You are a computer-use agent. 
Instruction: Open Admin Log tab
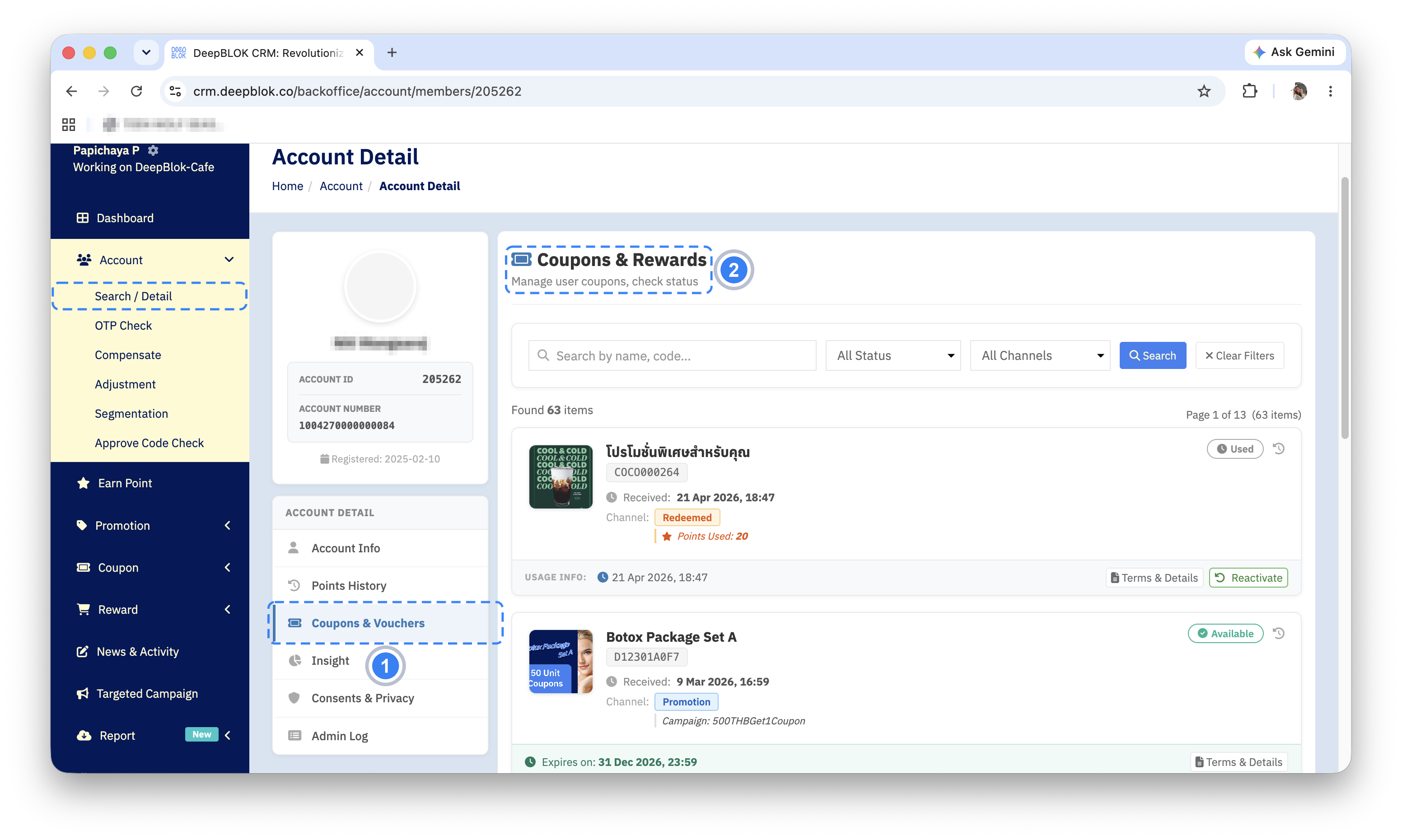[380, 736]
